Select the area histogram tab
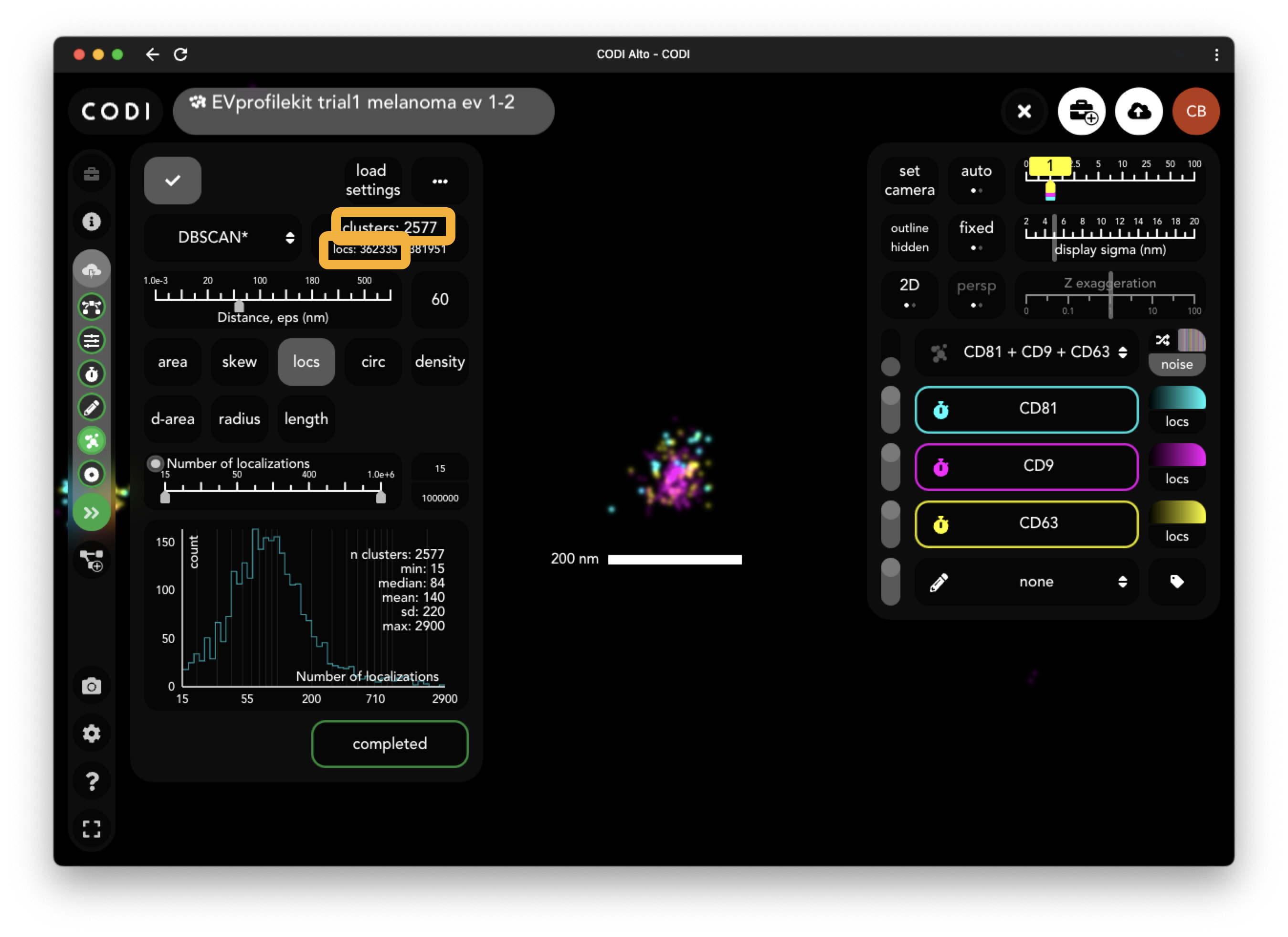The image size is (1288, 937). [x=173, y=362]
